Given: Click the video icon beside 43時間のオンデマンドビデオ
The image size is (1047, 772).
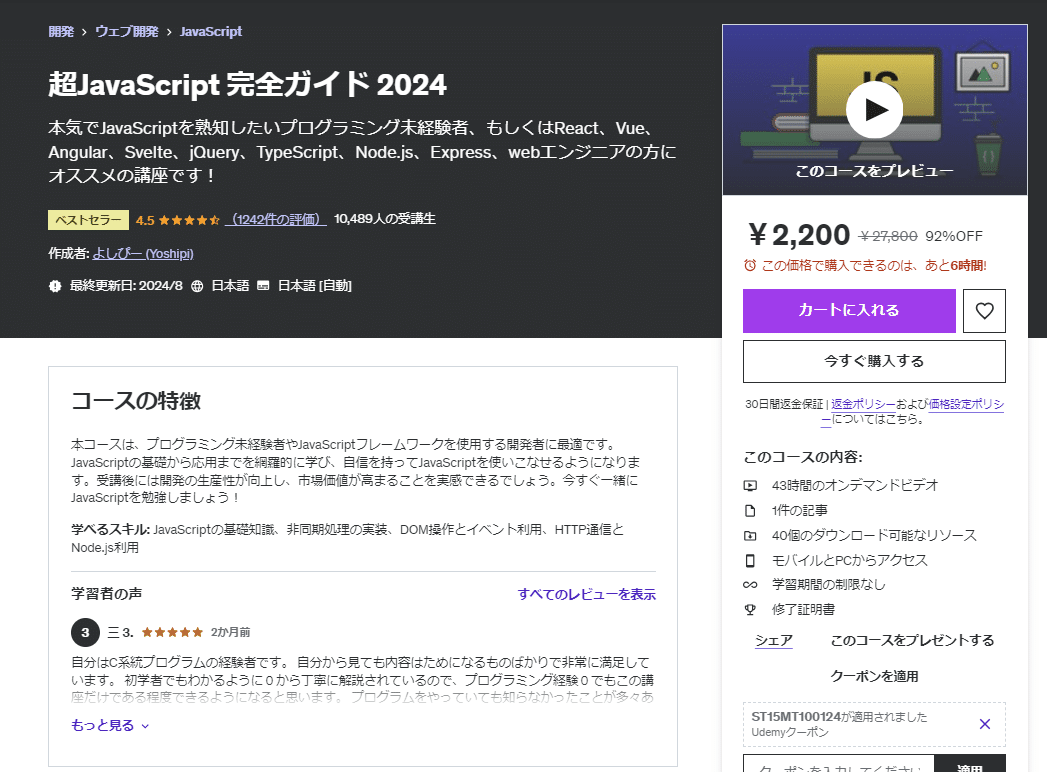Looking at the screenshot, I should [751, 486].
